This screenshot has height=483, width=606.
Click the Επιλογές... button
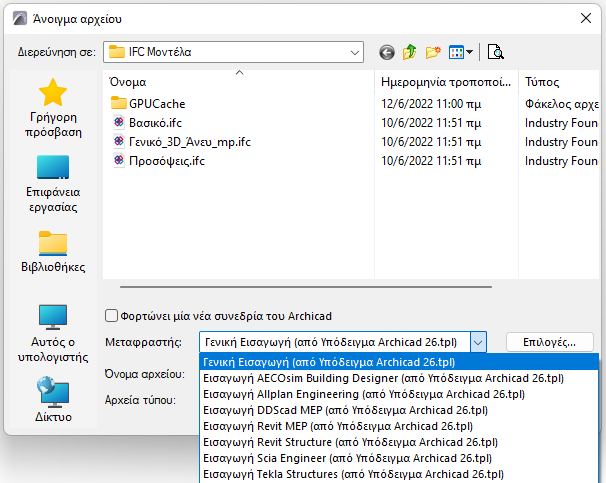click(x=550, y=342)
